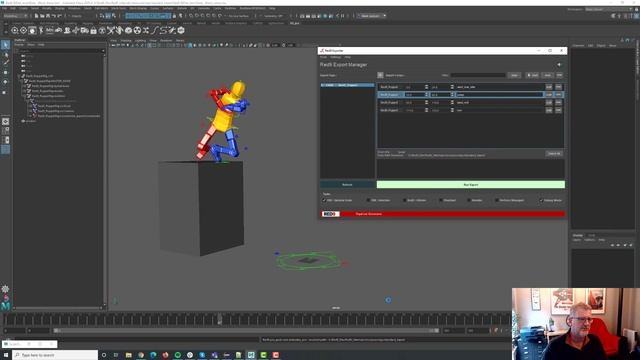Open the Outliner search filter dropdown arrow
Image resolution: width=640 pixels, height=360 pixels.
103,51
